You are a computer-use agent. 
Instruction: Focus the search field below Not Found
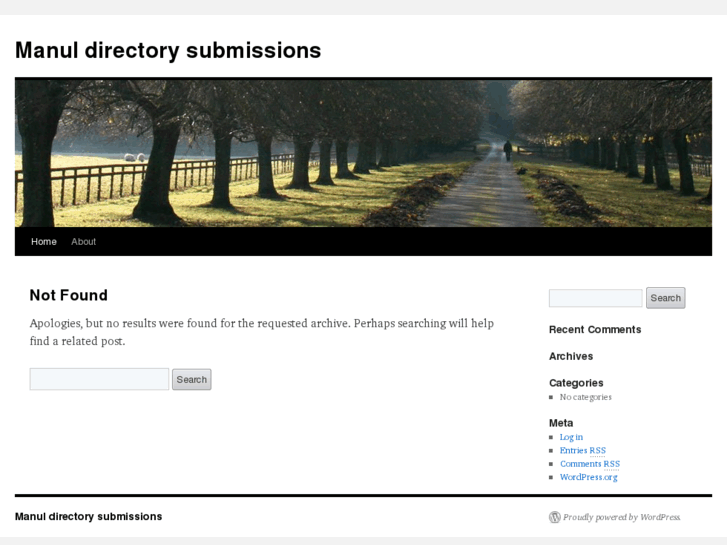coord(99,379)
